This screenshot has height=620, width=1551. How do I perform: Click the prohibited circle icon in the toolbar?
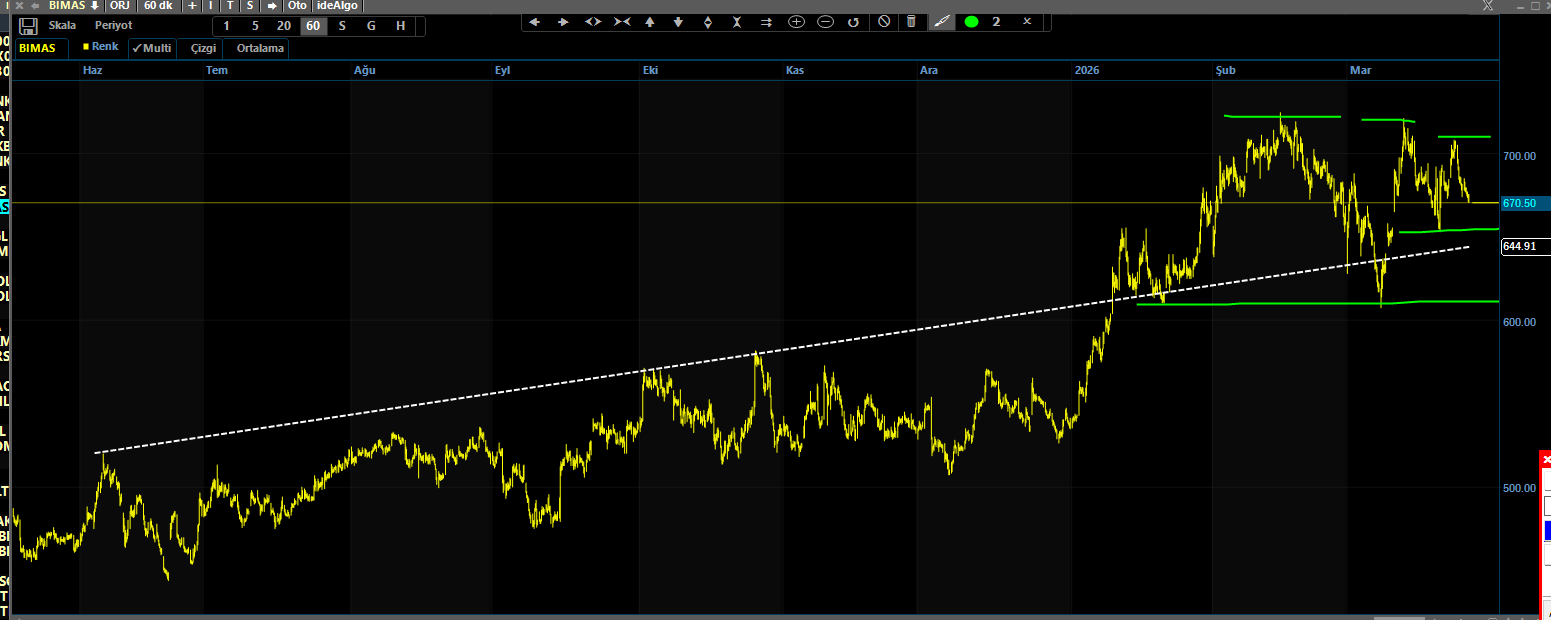coord(883,22)
